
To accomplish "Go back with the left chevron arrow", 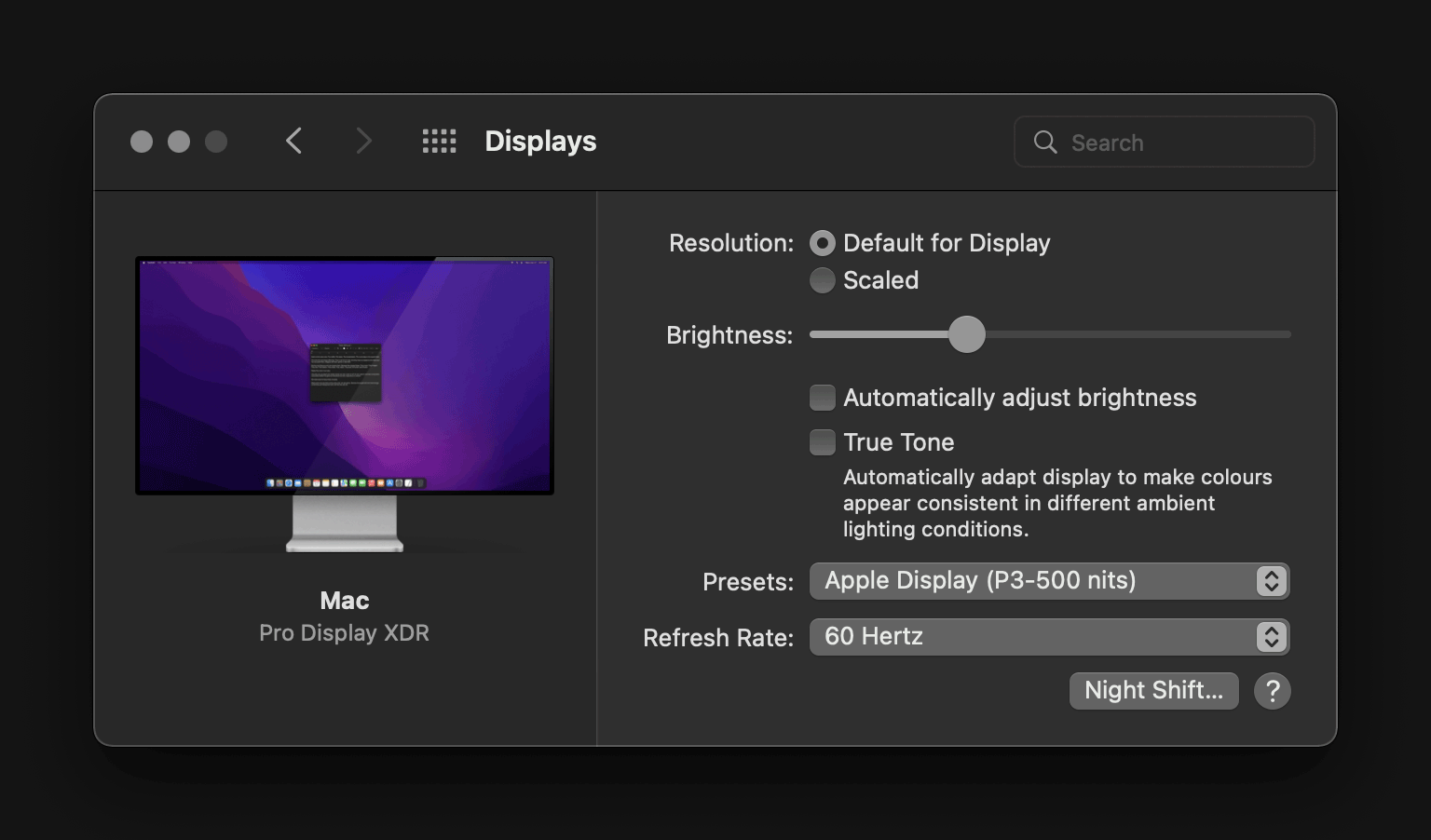I will pyautogui.click(x=293, y=141).
